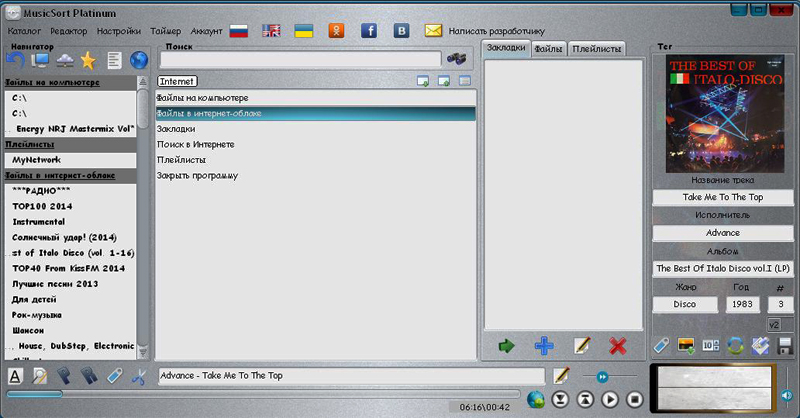
Task: Open the Odnoklassniki social icon
Action: [x=336, y=31]
